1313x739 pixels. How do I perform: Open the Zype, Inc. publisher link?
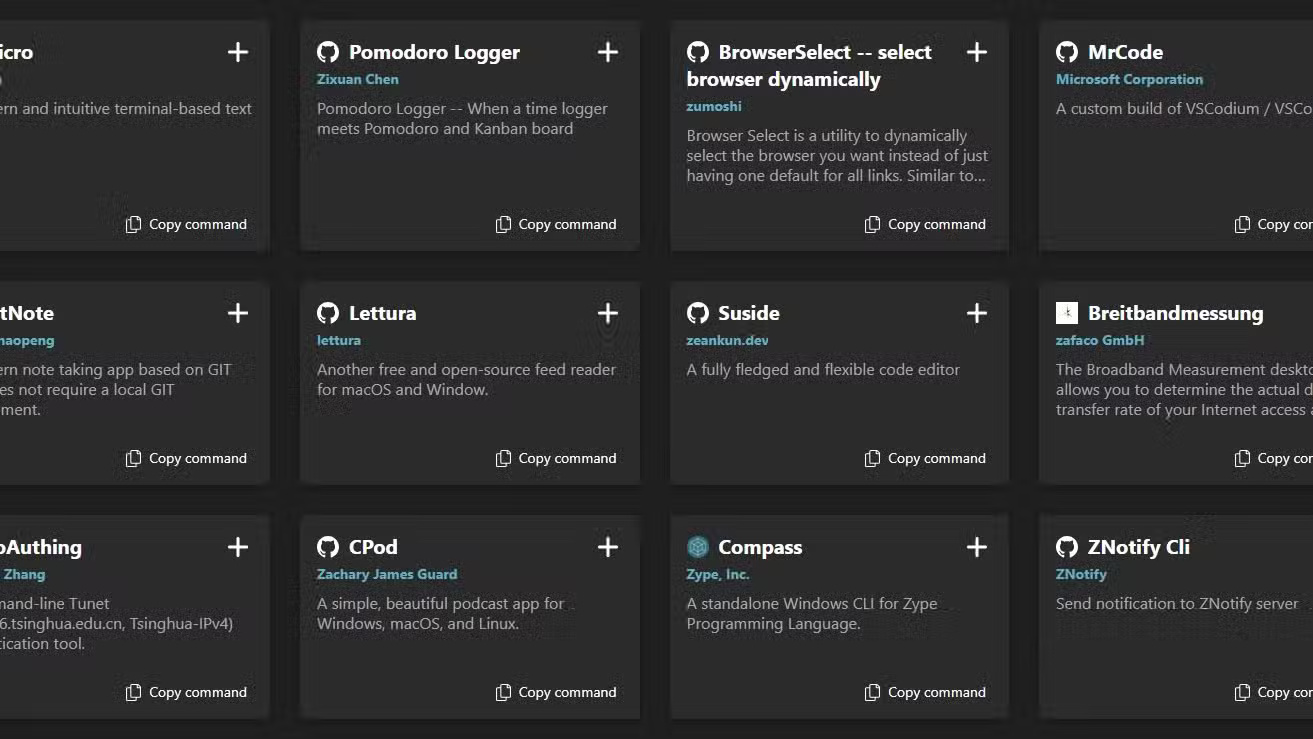716,574
